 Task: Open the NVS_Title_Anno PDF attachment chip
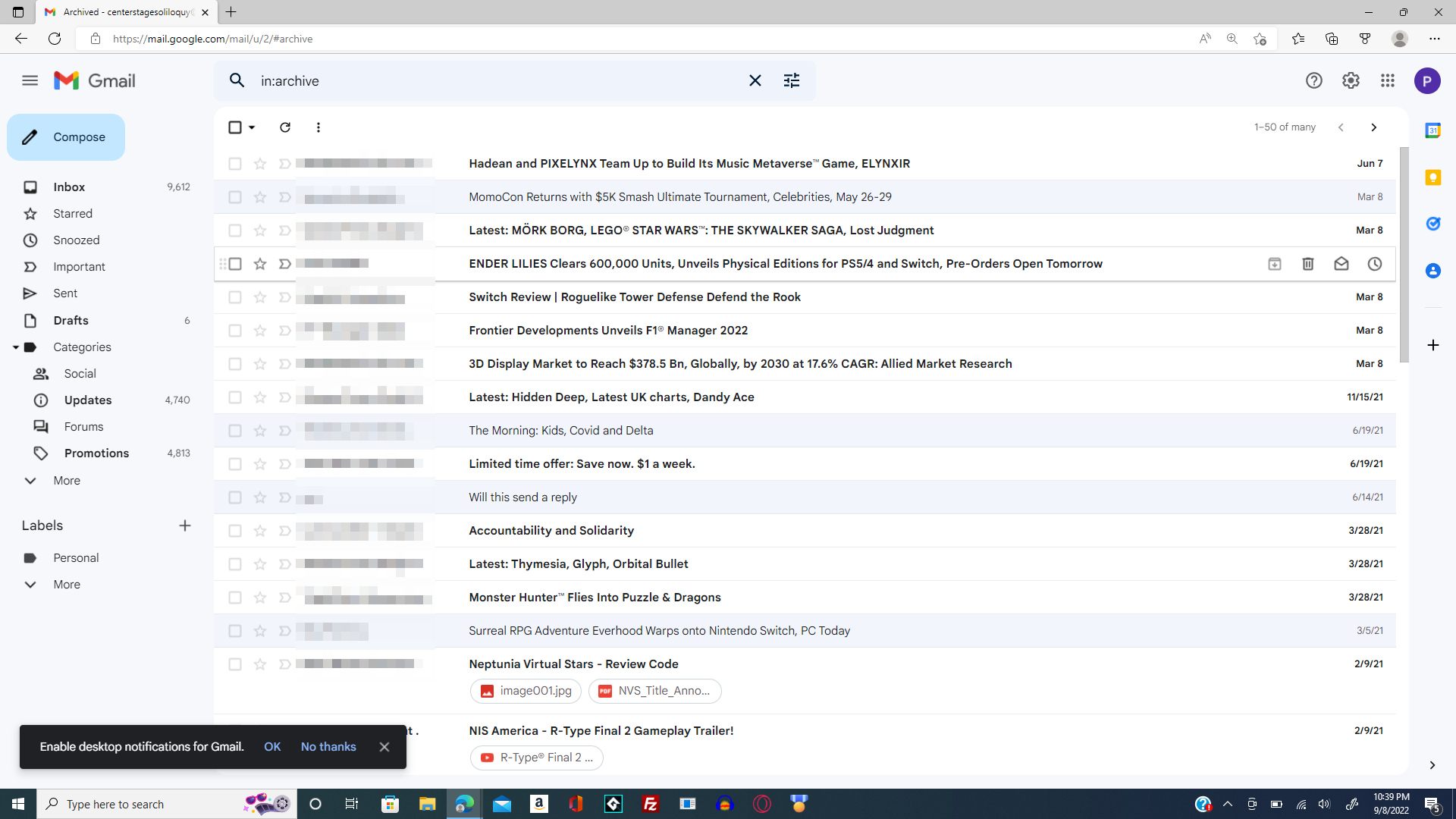coord(655,691)
